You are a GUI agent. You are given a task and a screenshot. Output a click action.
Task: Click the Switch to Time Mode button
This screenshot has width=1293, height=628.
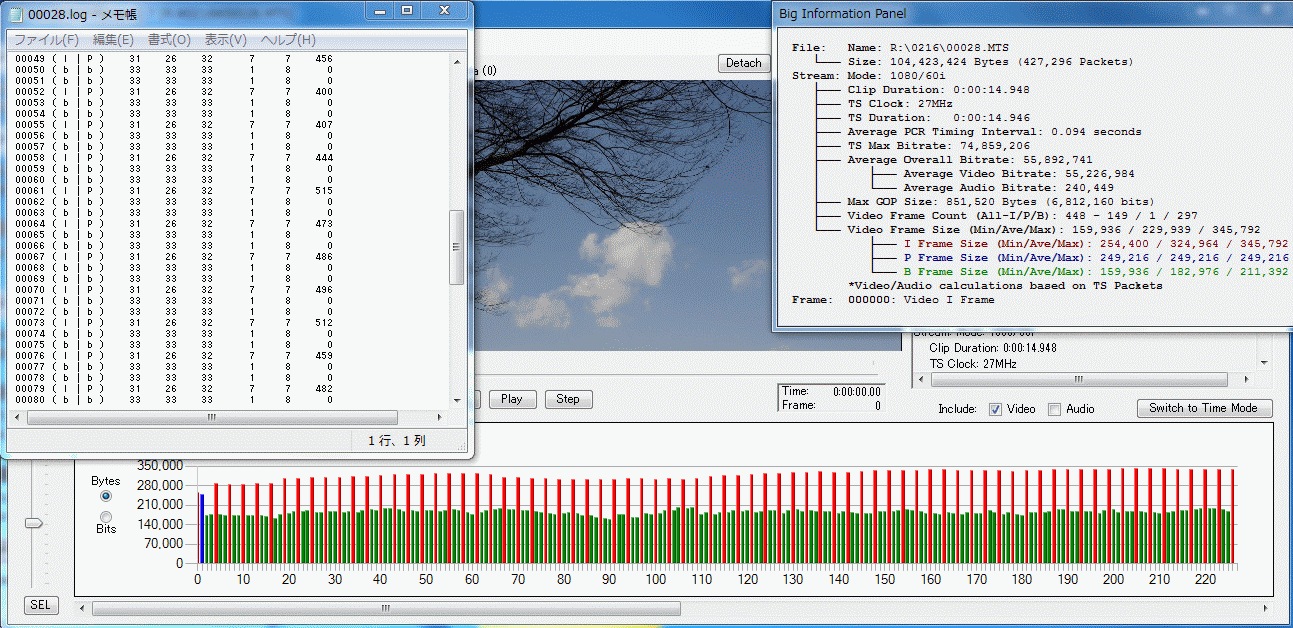coord(1204,408)
